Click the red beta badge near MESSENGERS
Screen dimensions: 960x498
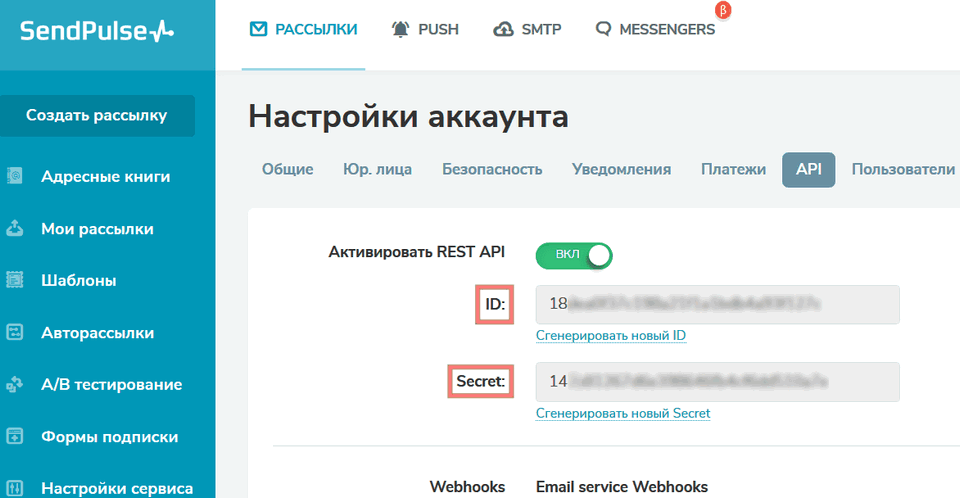tap(723, 10)
